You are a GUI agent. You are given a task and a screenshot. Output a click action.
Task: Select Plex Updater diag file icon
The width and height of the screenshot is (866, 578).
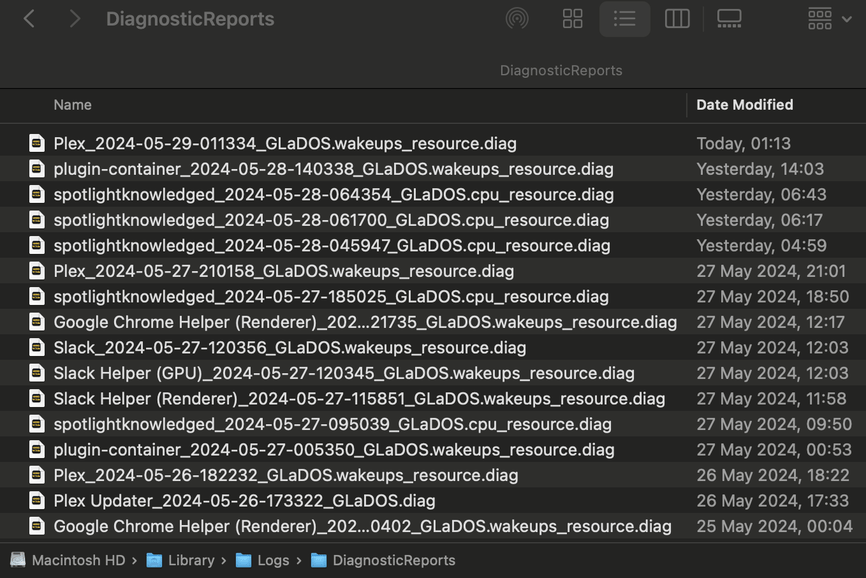37,500
